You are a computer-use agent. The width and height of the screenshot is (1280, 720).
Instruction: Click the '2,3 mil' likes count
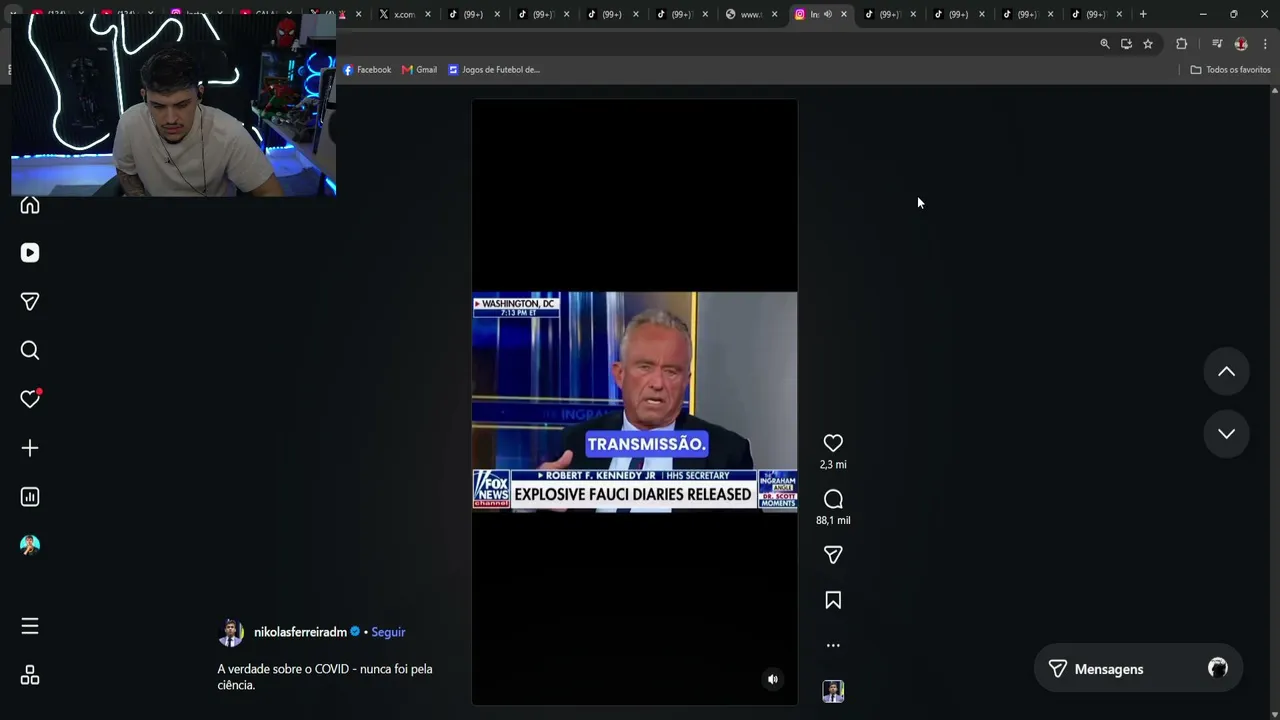tap(833, 465)
